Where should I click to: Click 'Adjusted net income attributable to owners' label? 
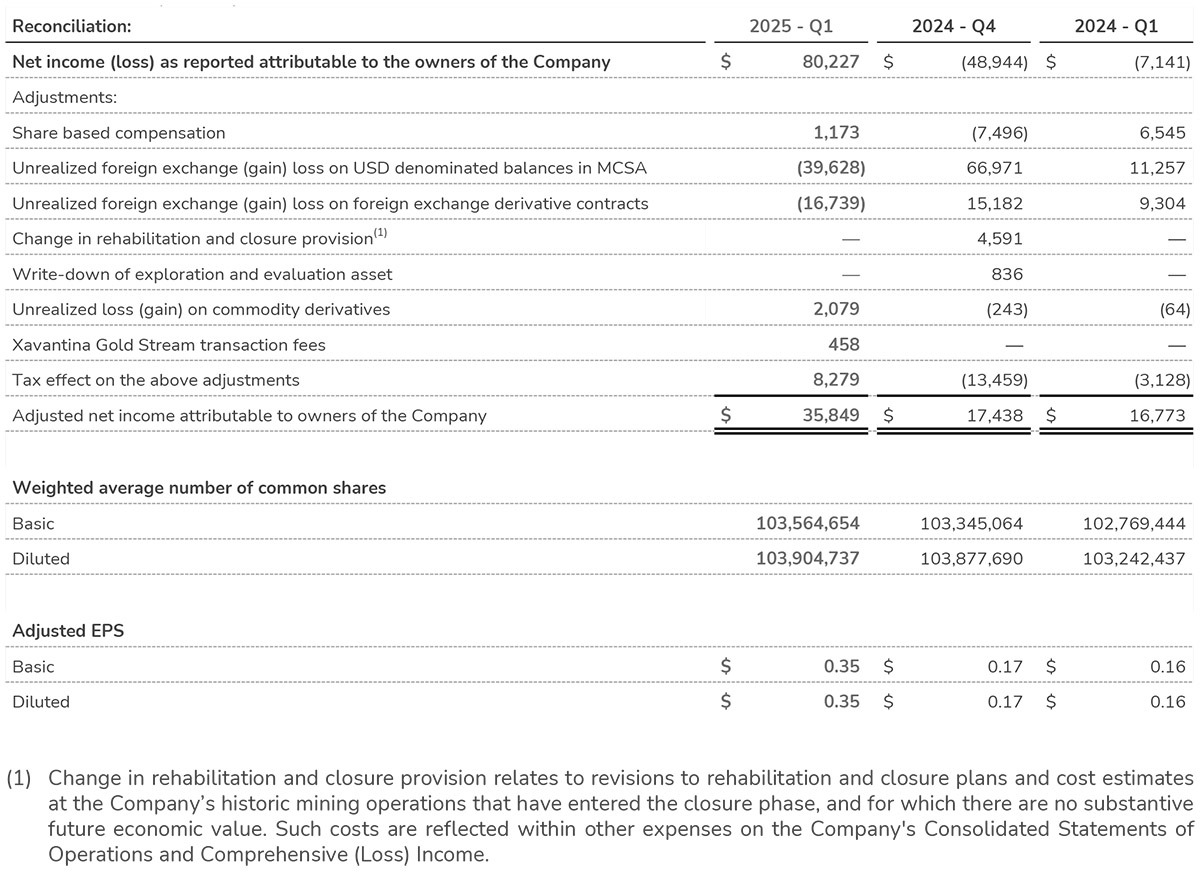point(249,416)
